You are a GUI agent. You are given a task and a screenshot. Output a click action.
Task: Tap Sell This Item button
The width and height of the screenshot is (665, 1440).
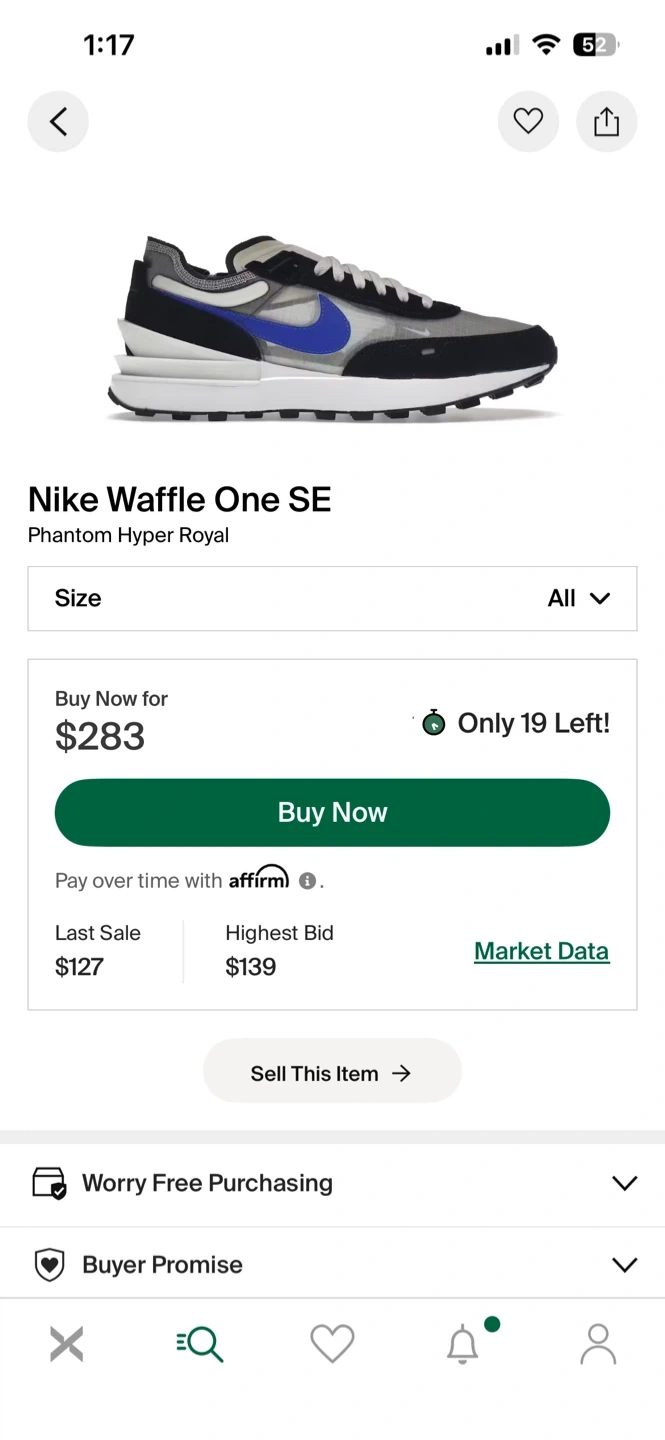pos(332,1073)
